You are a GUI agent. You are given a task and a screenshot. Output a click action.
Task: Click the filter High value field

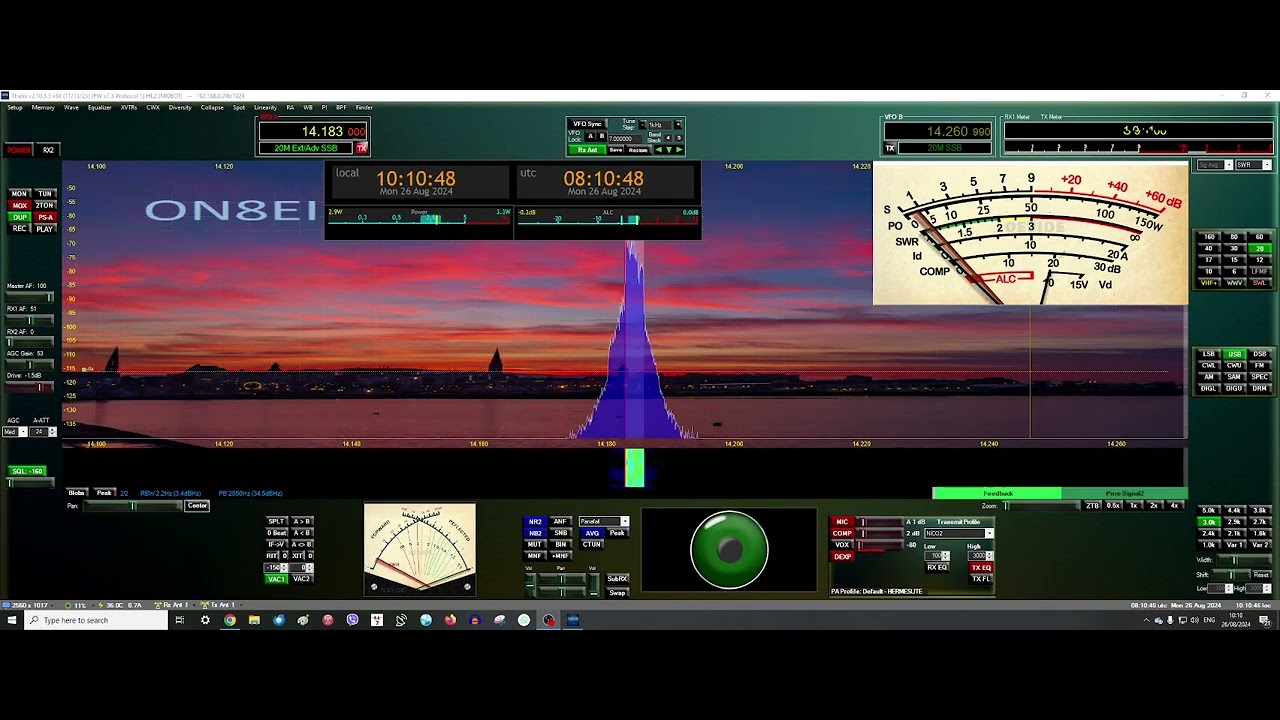(x=1258, y=589)
